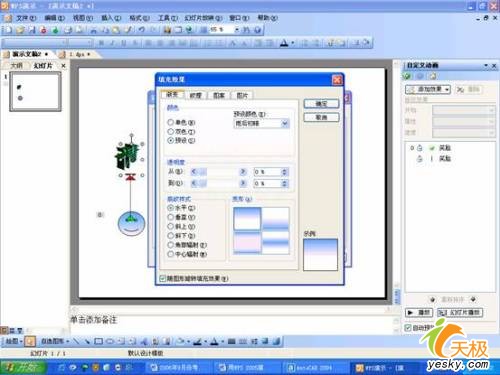Click the Cut scissors icon

click(x=94, y=30)
